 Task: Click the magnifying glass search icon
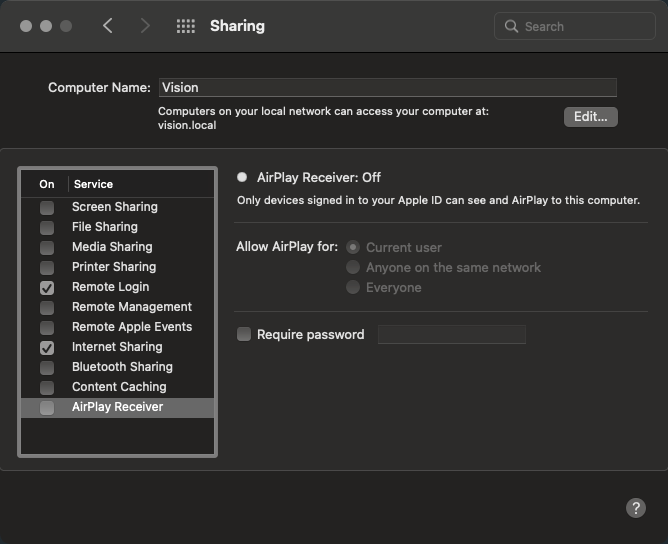coord(512,27)
